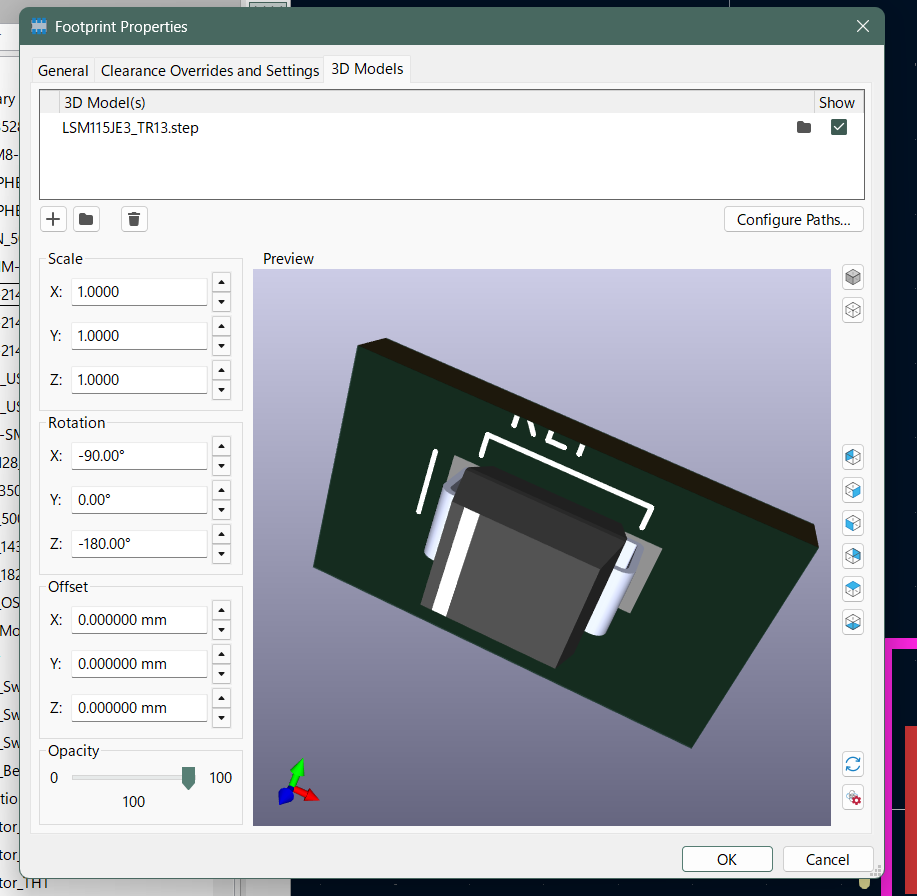Click the Rotation X input field

[x=139, y=456]
